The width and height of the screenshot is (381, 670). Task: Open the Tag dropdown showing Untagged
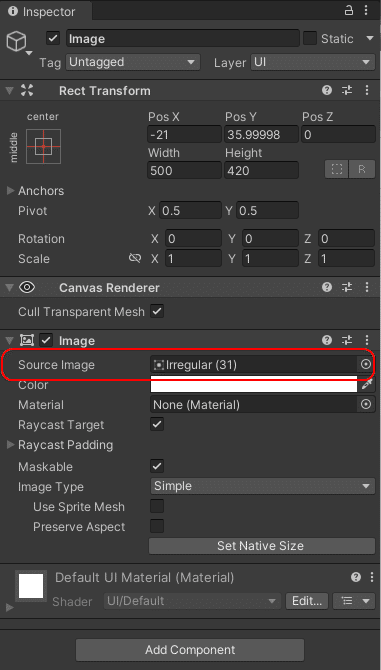(x=133, y=62)
